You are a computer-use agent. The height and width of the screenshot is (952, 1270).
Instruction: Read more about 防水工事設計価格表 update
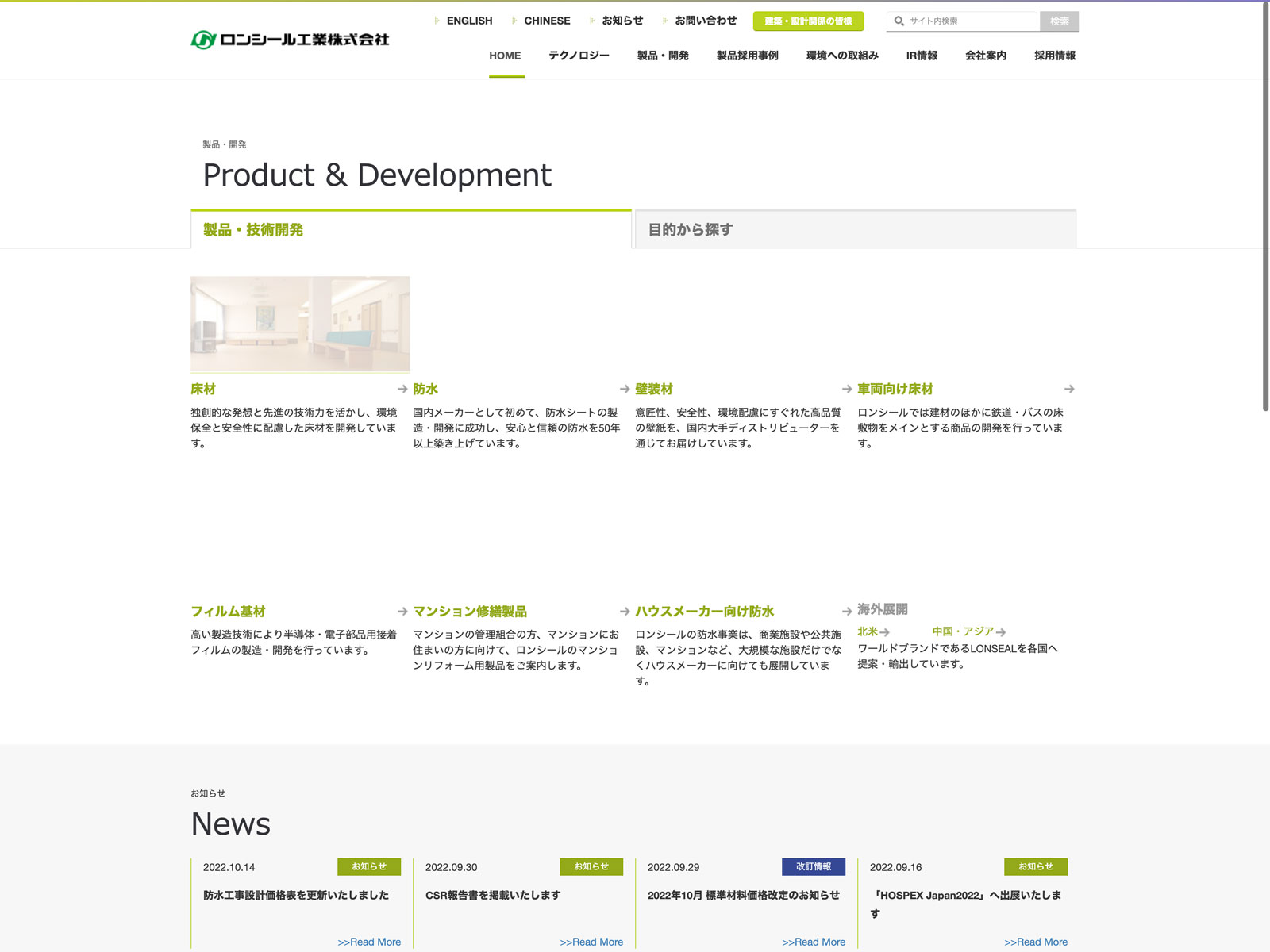(369, 942)
